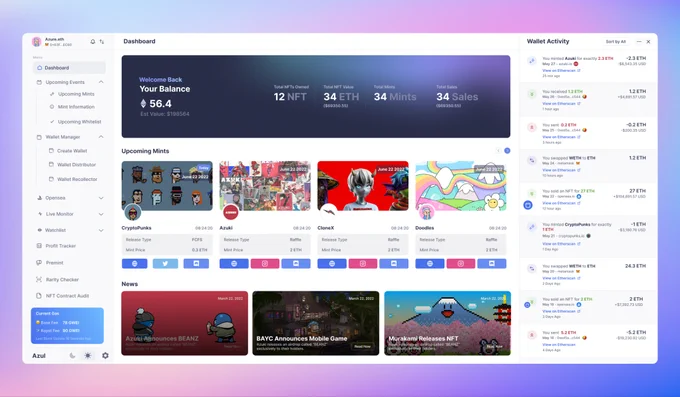680x397 pixels.
Task: Select Create Wallet in sidebar
Action: pyautogui.click(x=72, y=151)
